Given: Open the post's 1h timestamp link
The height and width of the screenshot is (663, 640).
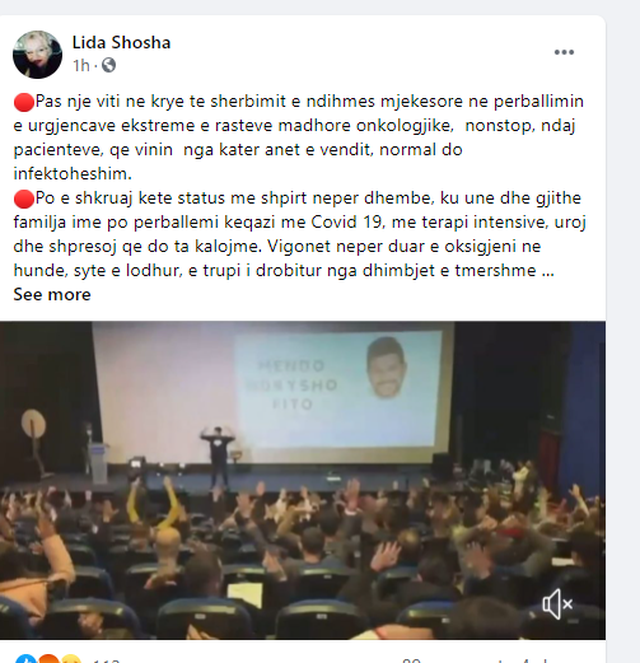Looking at the screenshot, I should 81,66.
